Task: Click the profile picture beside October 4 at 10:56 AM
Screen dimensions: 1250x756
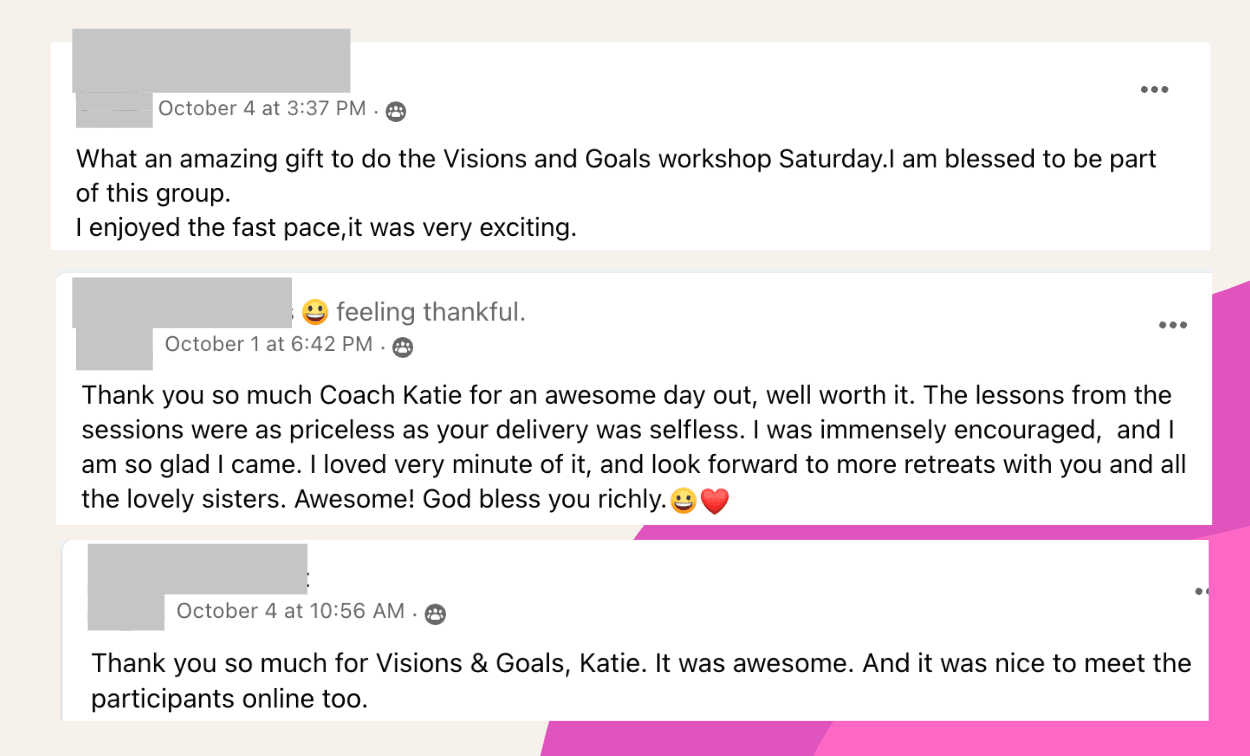Action: (126, 612)
